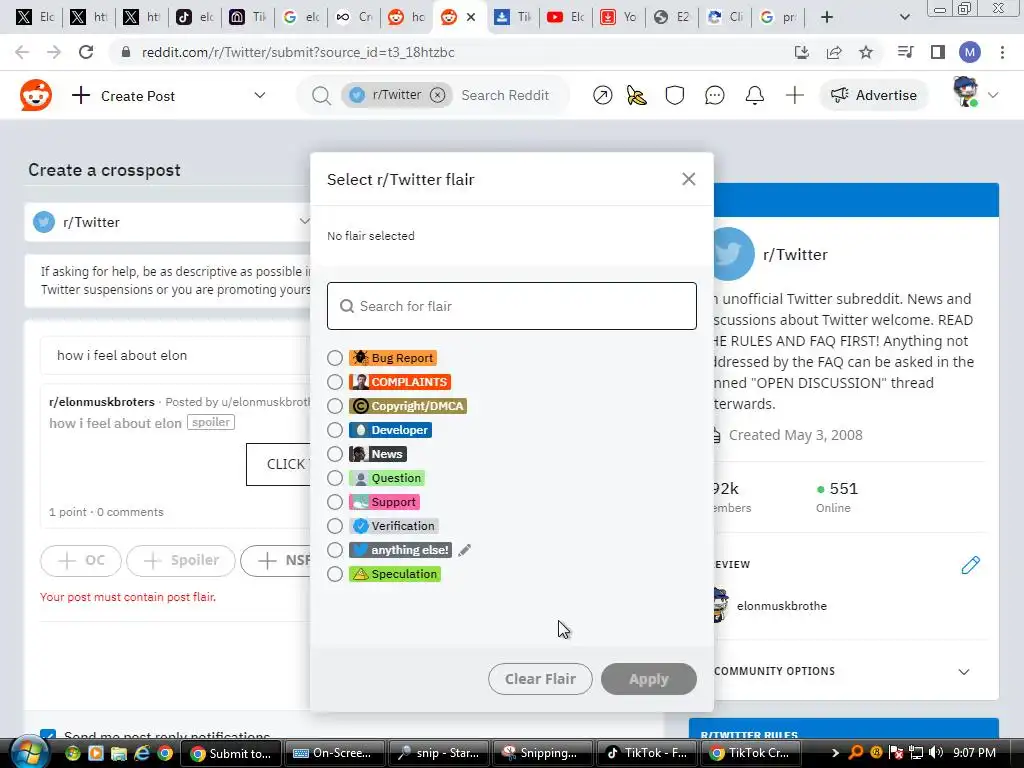Switch to the TikTok tab labeled elc
This screenshot has height=768, width=1024.
(x=195, y=17)
